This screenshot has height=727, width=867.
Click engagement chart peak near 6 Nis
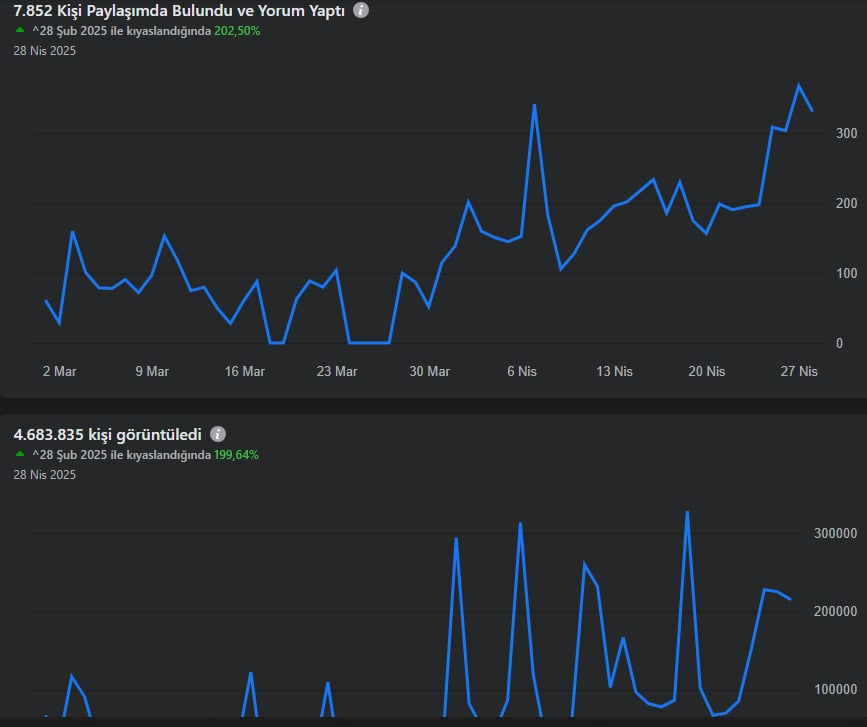534,106
